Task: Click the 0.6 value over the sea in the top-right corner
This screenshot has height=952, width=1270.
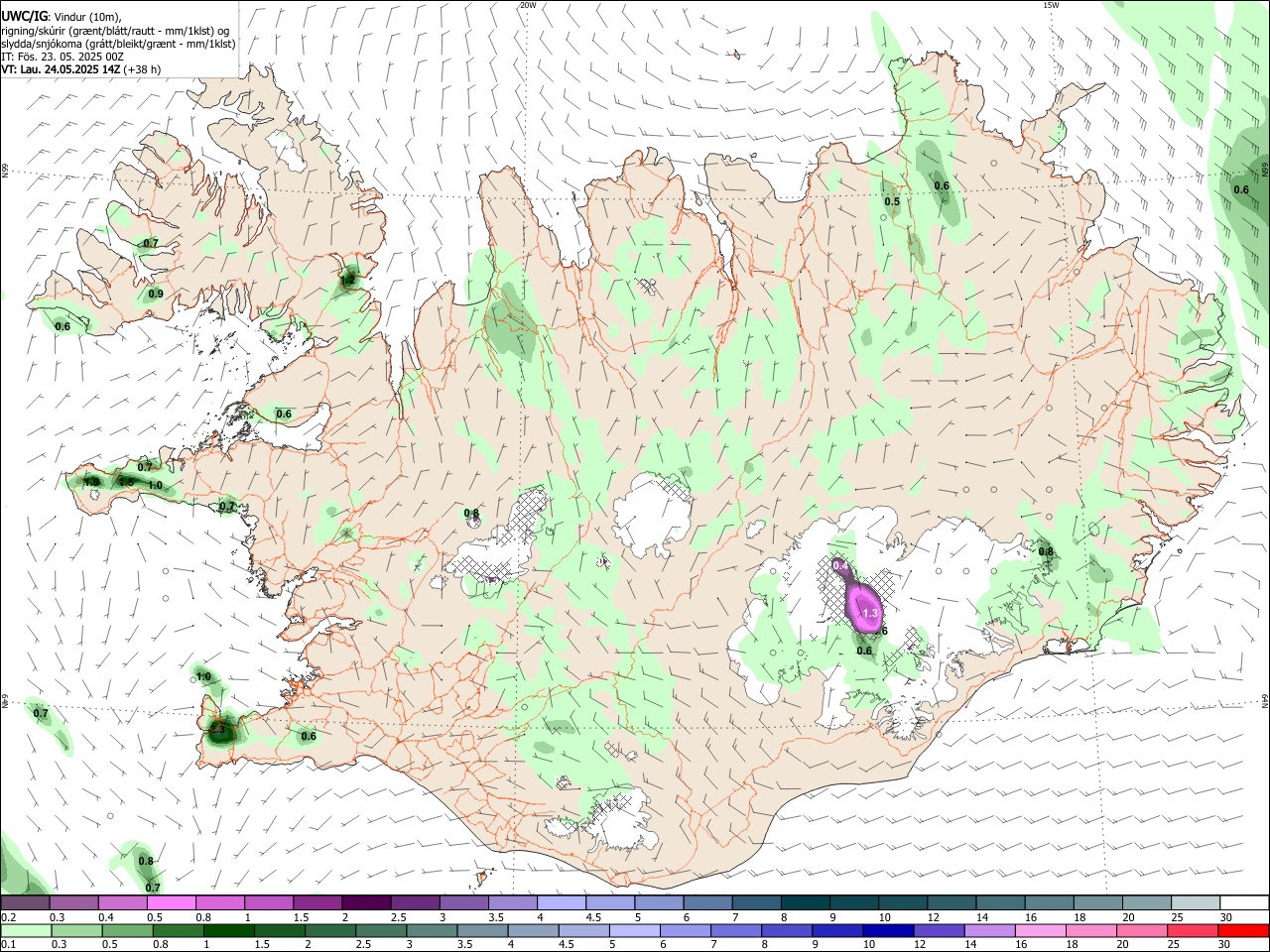Action: point(1241,189)
